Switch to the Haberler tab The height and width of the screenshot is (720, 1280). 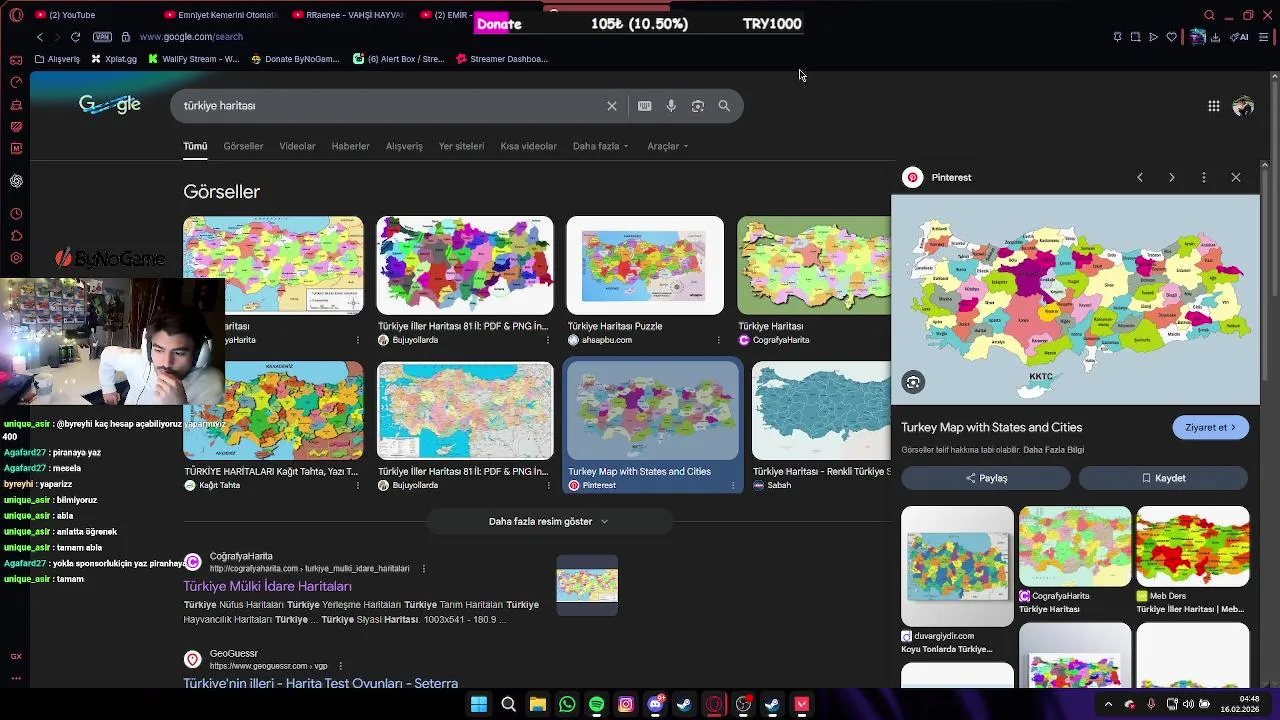[x=350, y=146]
